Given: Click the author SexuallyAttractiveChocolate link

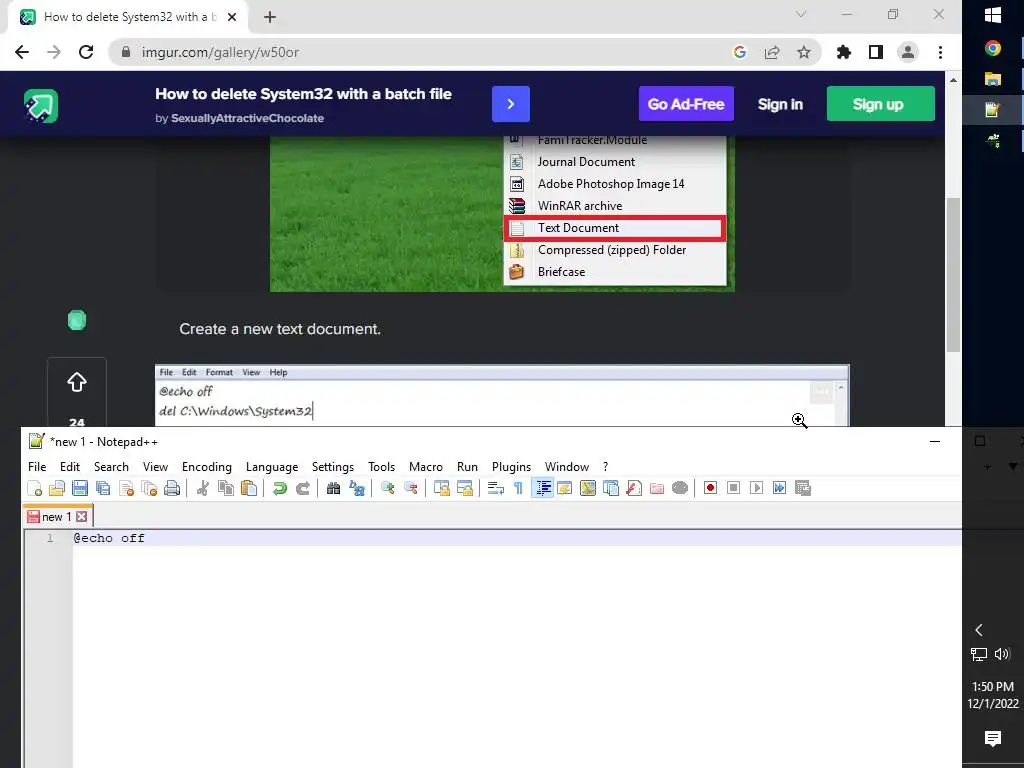Looking at the screenshot, I should (x=248, y=118).
